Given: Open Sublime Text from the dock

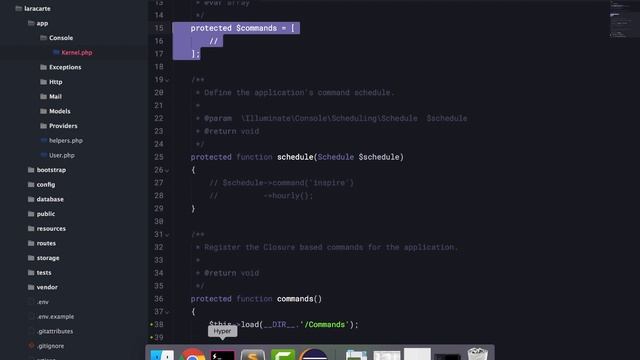Looking at the screenshot, I should click(x=253, y=354).
